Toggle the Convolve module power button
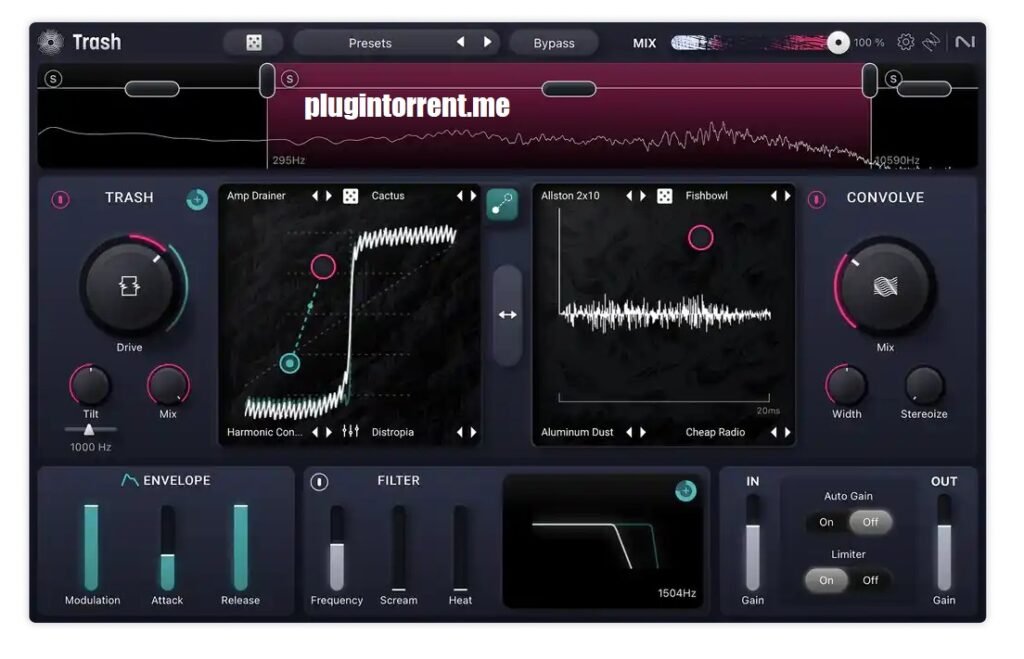1024x659 pixels. [816, 199]
